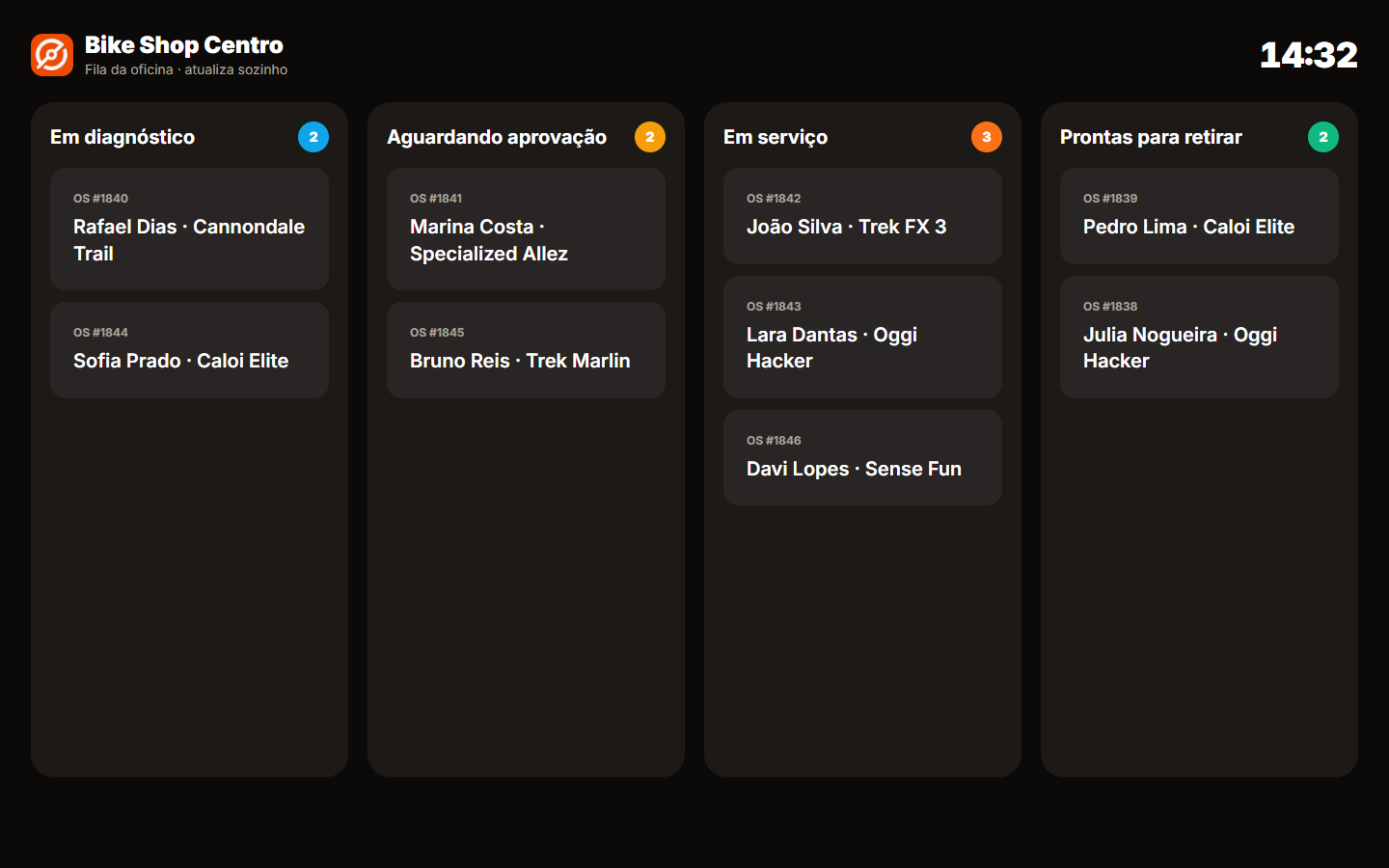Click the Prontas para retirar column title
The width and height of the screenshot is (1389, 868).
[x=1151, y=137]
